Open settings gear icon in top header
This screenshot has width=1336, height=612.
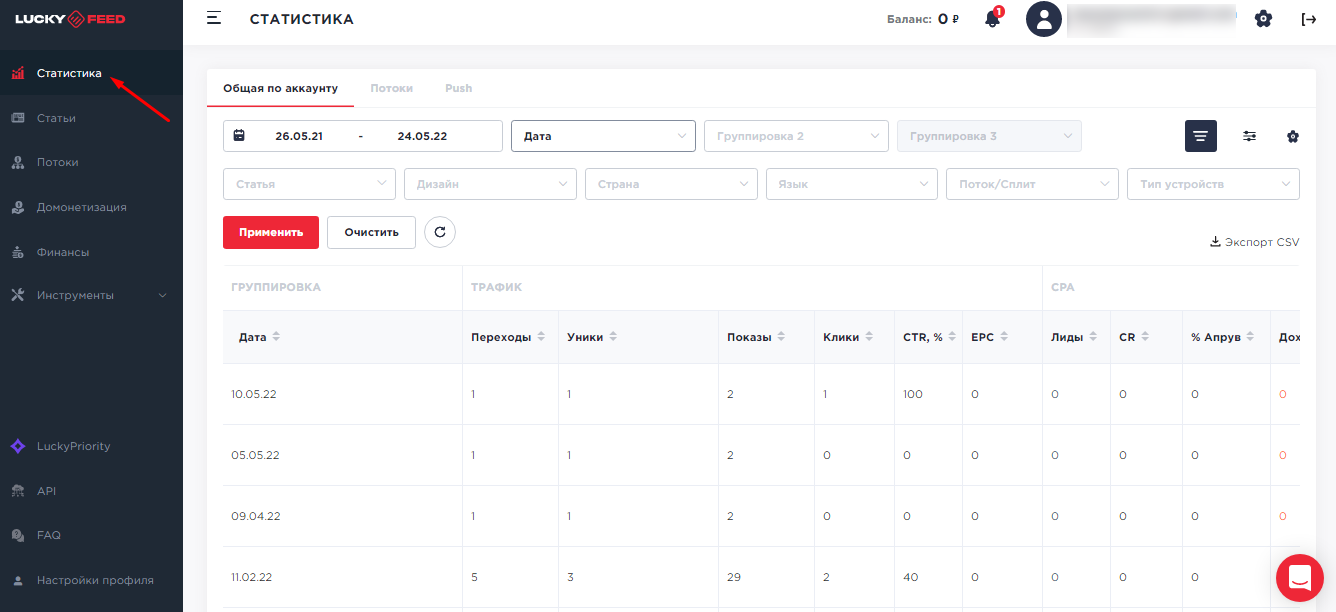pos(1263,19)
